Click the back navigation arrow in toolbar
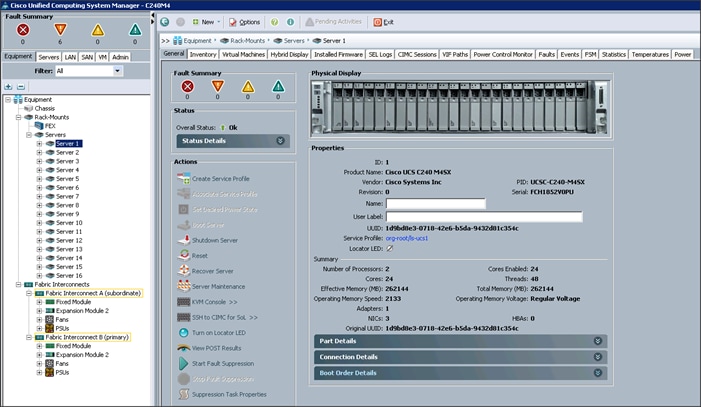The height and width of the screenshot is (407, 701). tap(166, 21)
